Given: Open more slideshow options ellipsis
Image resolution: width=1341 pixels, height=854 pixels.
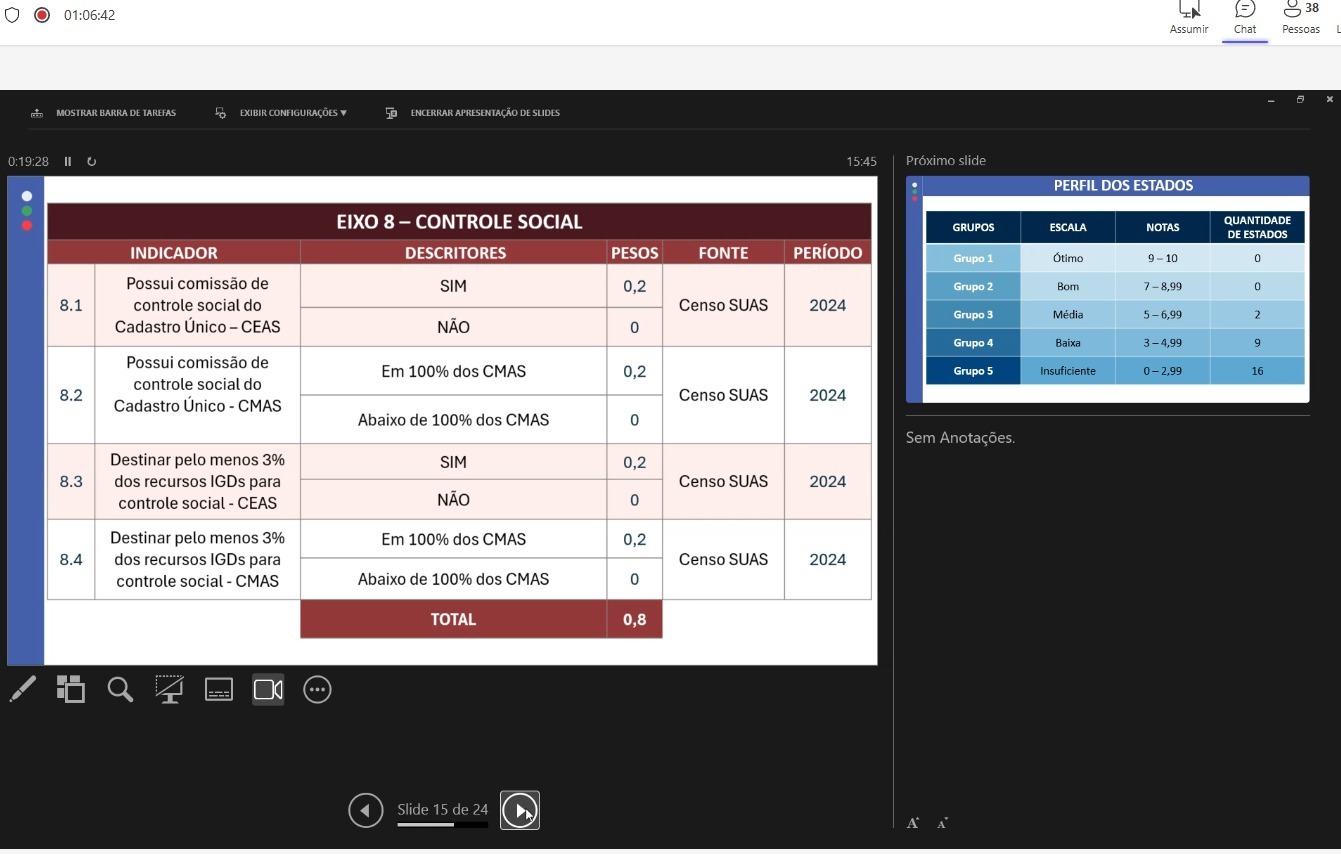Looking at the screenshot, I should click(317, 689).
